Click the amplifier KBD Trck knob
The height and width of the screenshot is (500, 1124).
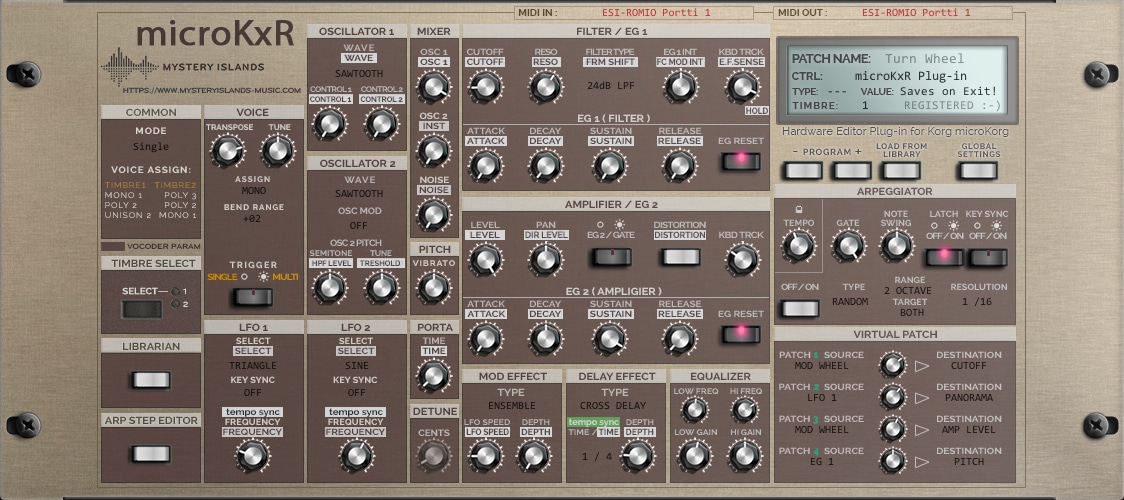pos(742,259)
